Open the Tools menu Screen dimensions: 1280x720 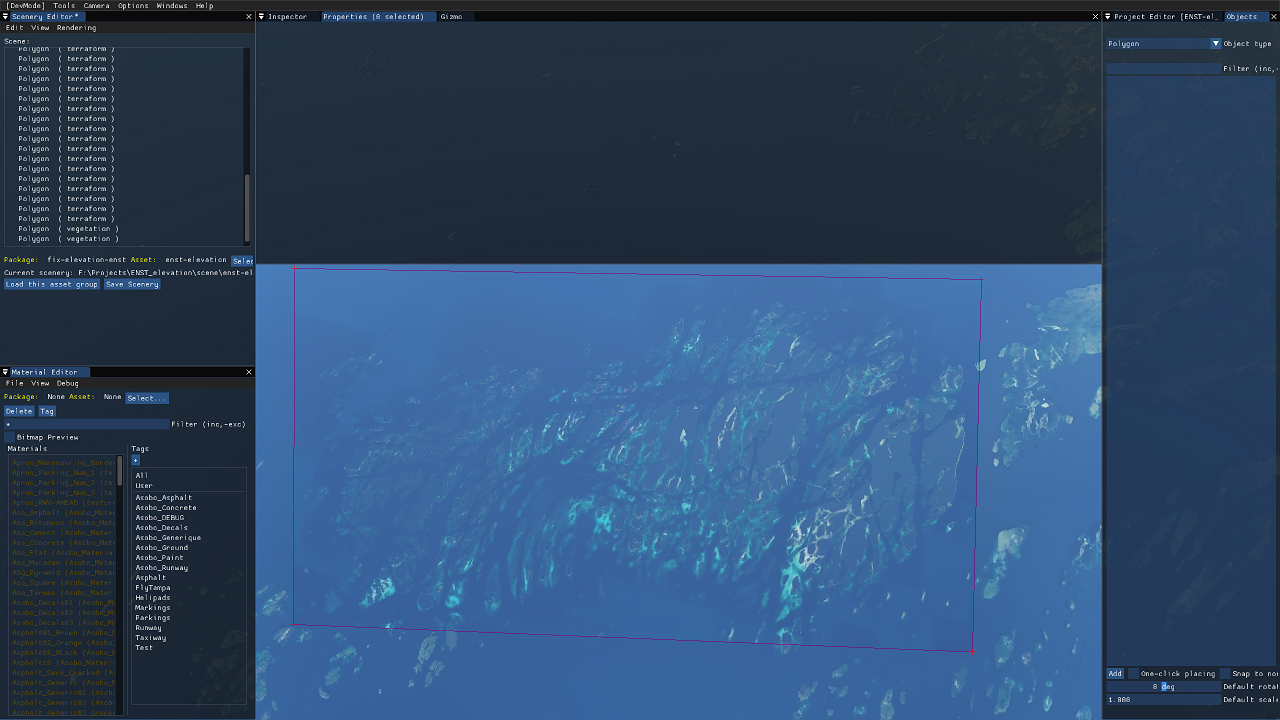click(x=64, y=6)
